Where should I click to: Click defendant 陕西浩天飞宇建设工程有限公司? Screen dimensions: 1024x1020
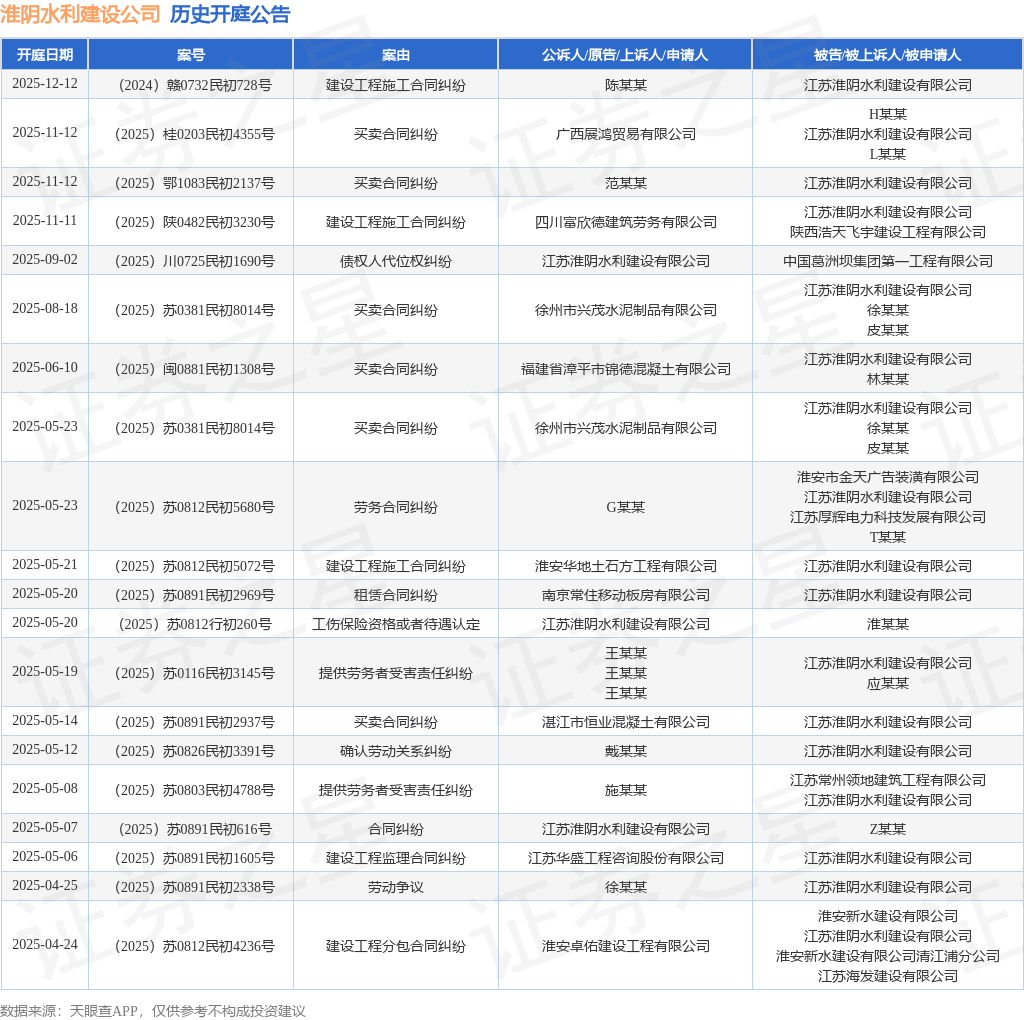[888, 232]
